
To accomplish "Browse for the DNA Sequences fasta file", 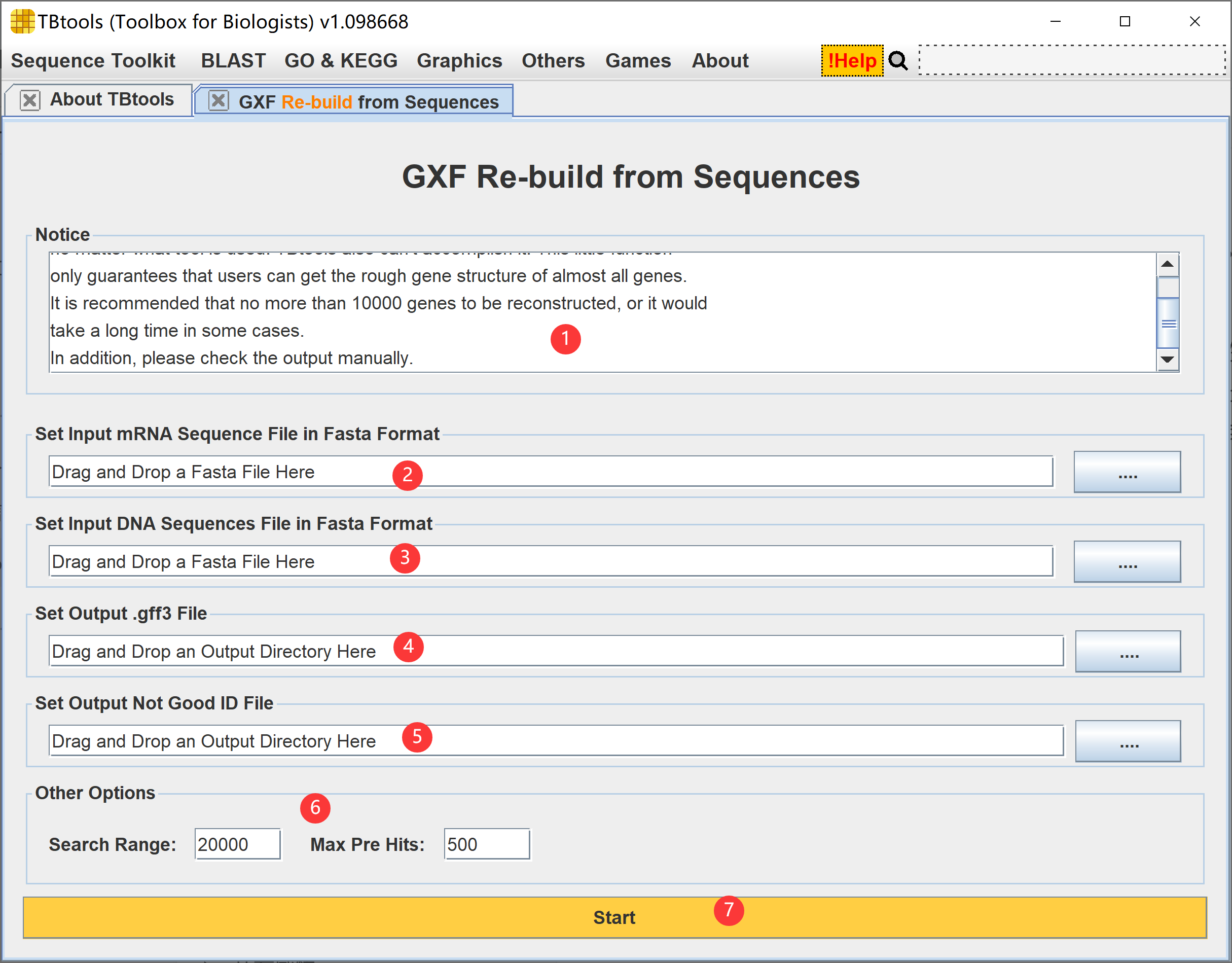I will click(x=1127, y=561).
